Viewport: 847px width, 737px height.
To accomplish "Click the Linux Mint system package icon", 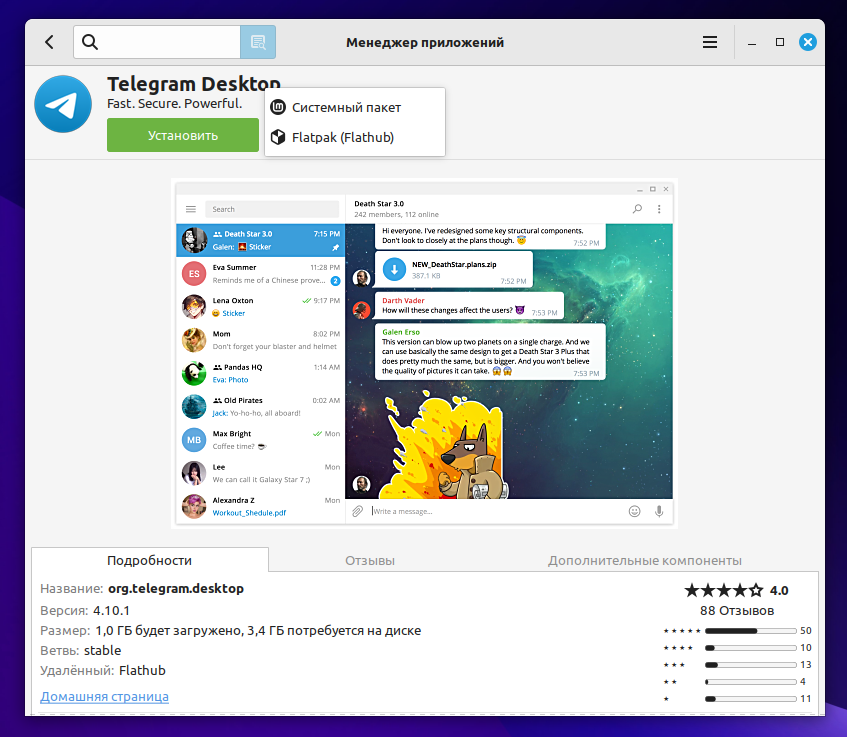I will pyautogui.click(x=278, y=108).
